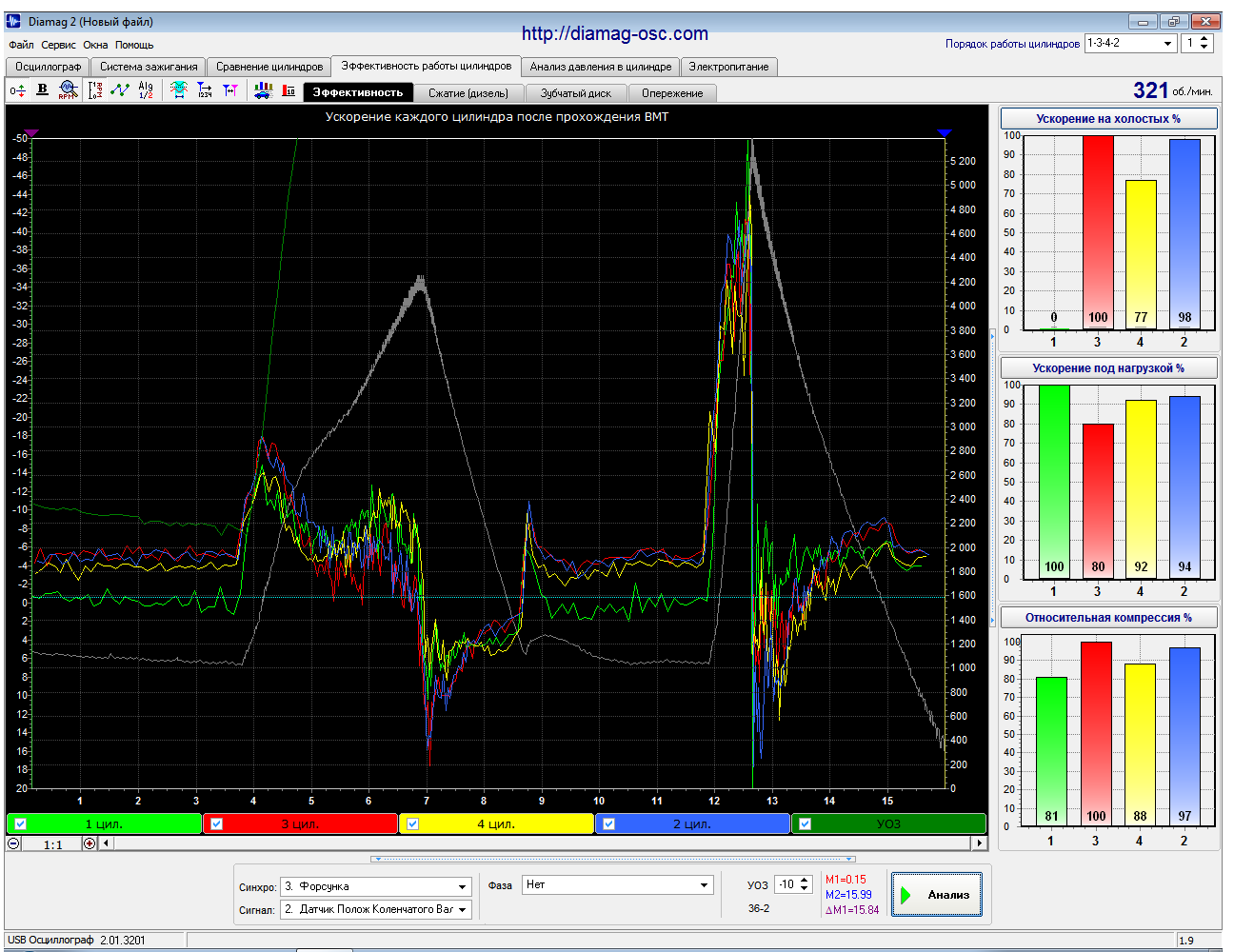Screen dimensions: 1234x952
Task: Open the Сигнал dropdown (Датчик Полож Коленчатого Вала)
Action: 376,909
